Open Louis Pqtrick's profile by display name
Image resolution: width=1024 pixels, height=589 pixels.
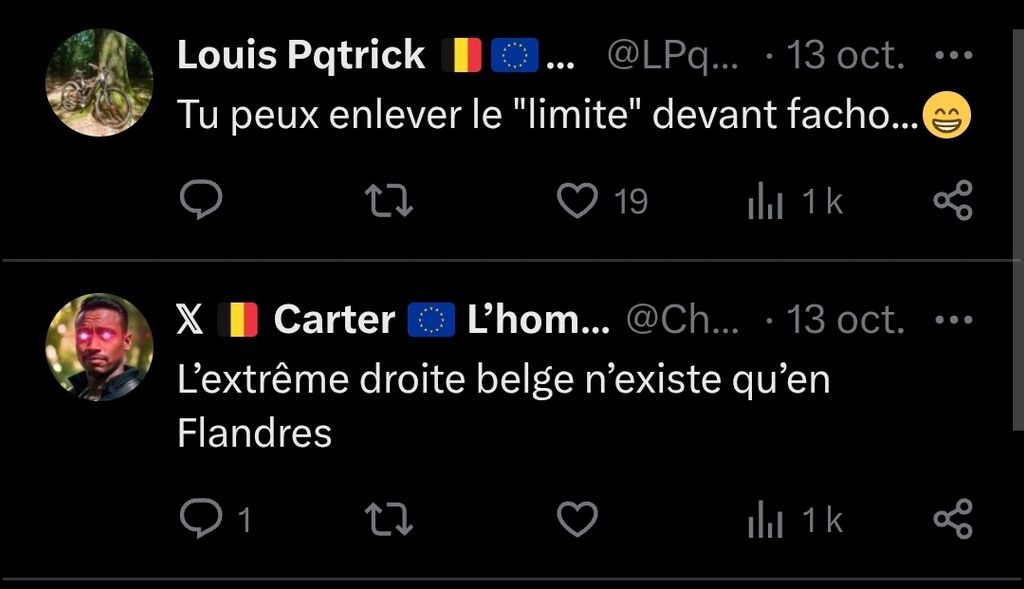(x=300, y=57)
